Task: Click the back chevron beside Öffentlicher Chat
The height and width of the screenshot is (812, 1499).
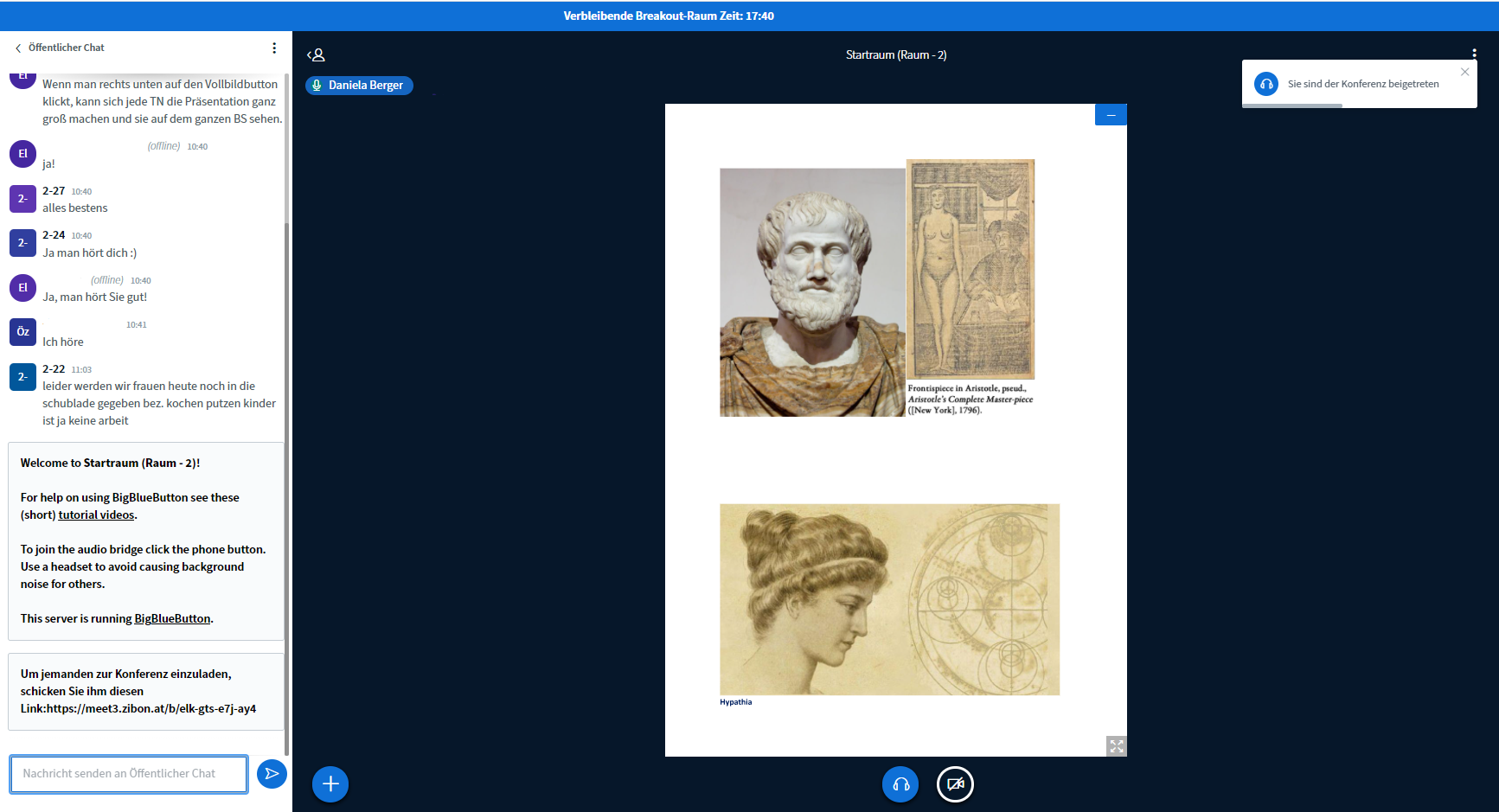Action: point(18,48)
